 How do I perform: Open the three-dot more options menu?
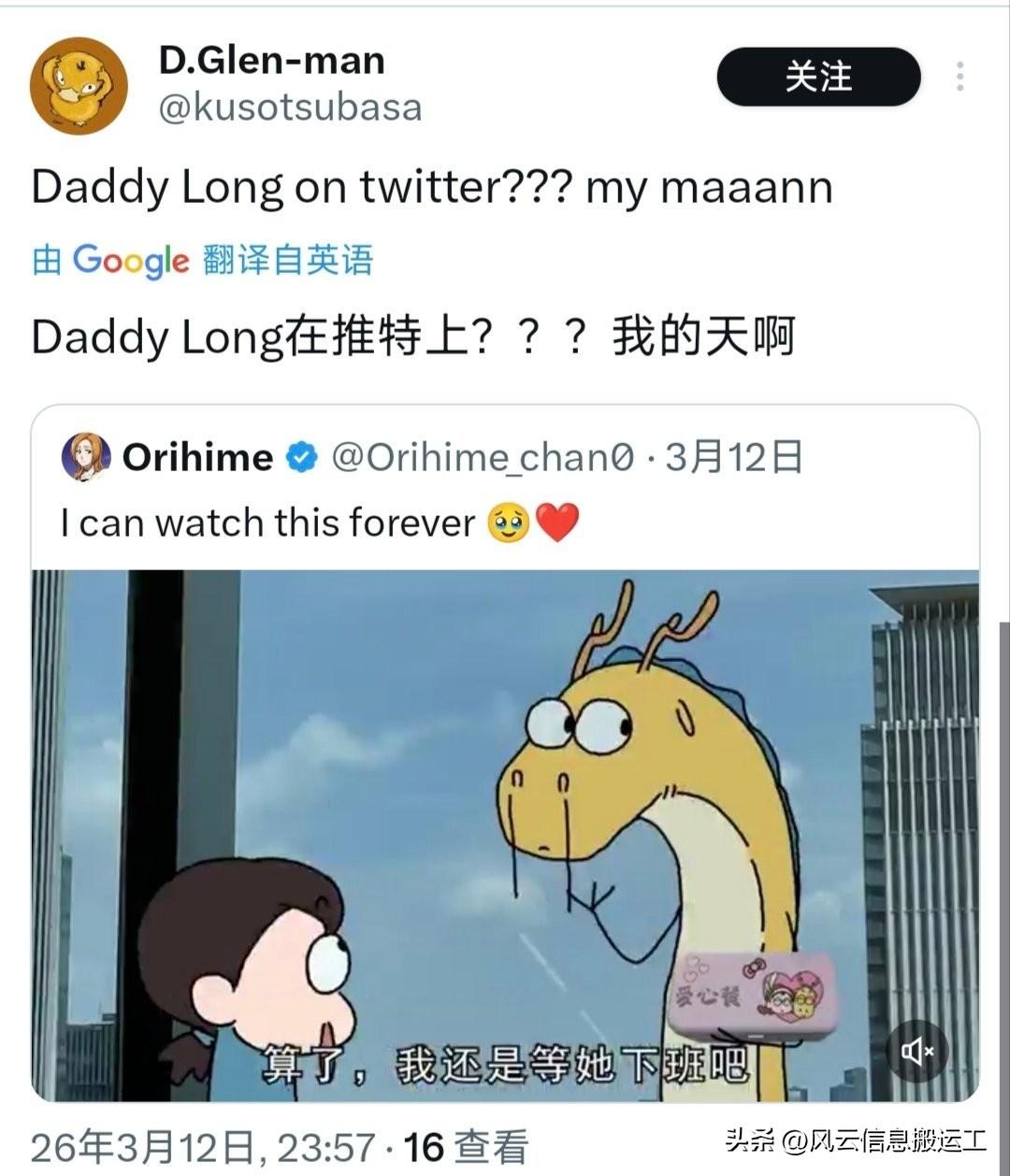[x=960, y=77]
